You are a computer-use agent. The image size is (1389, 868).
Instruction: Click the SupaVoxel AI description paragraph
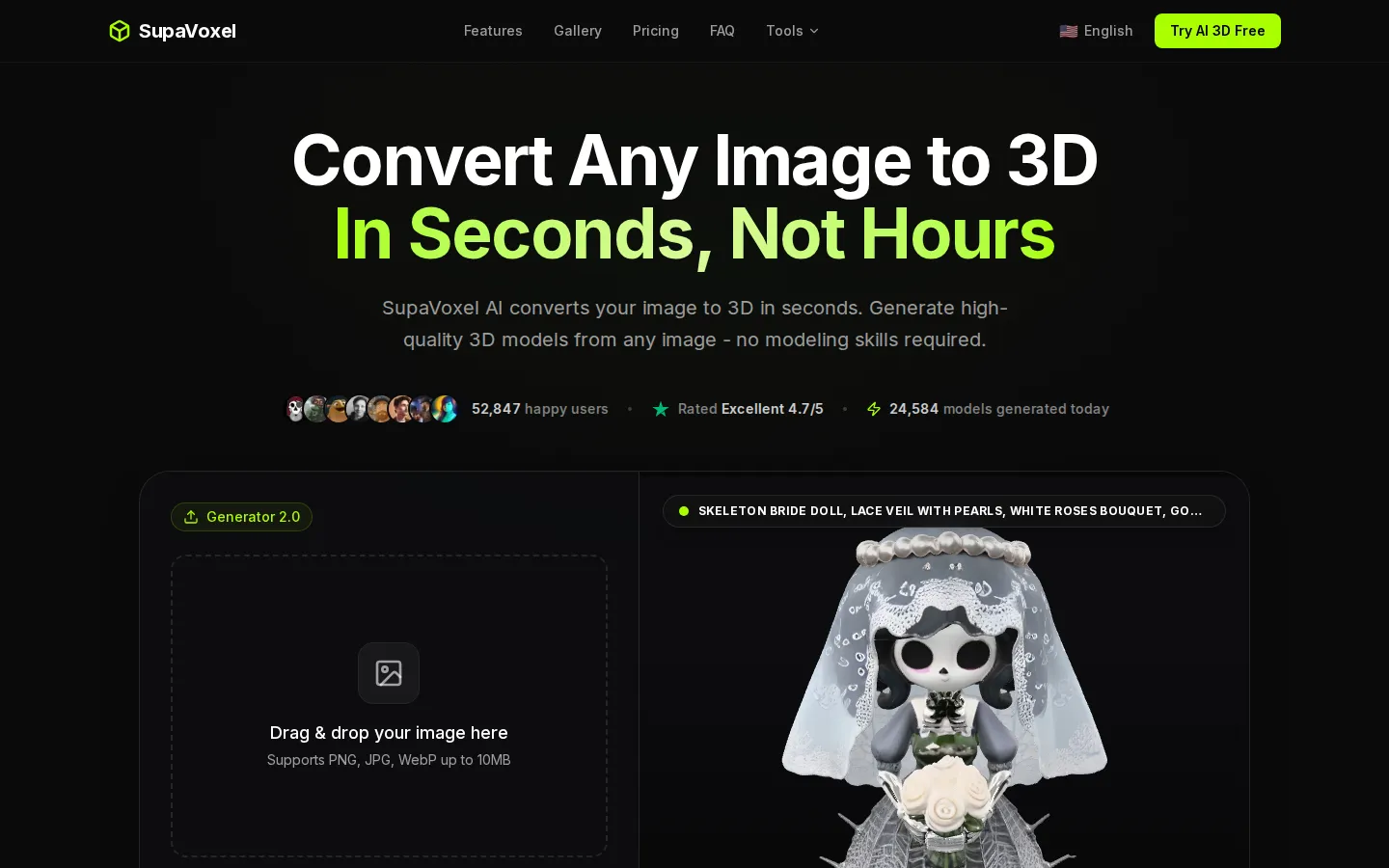[x=694, y=324]
